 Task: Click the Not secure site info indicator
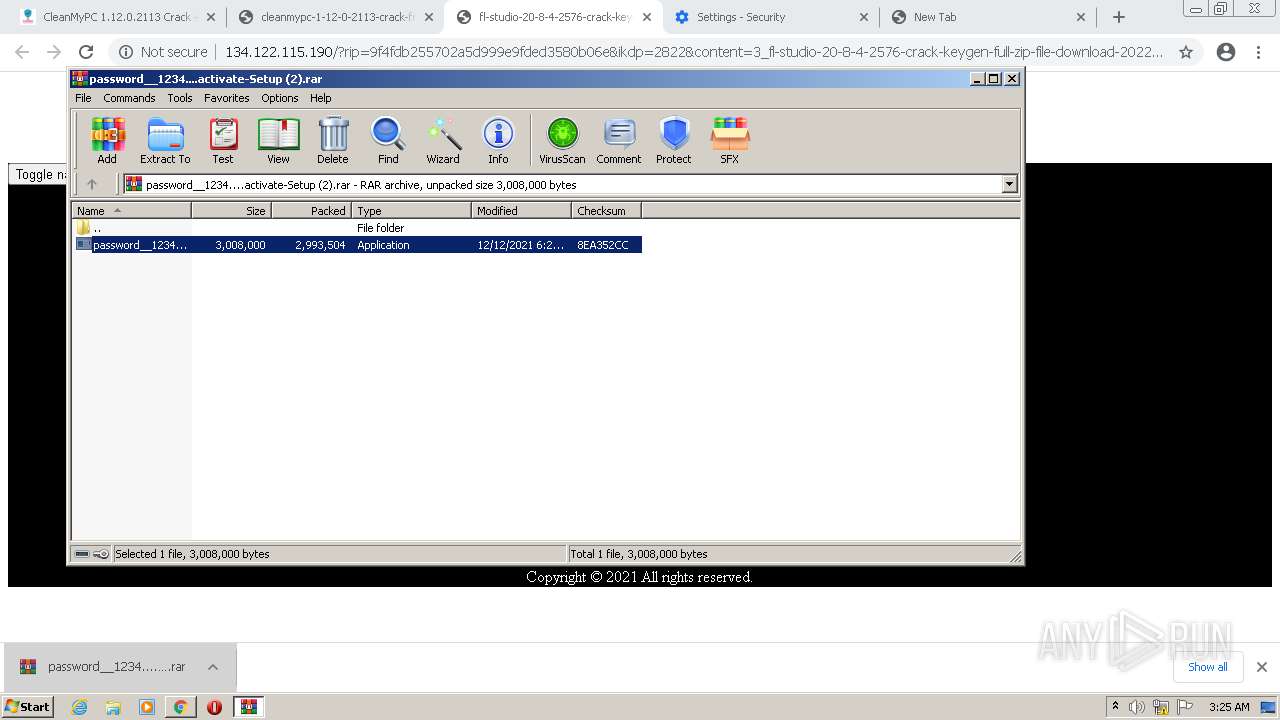coord(163,52)
